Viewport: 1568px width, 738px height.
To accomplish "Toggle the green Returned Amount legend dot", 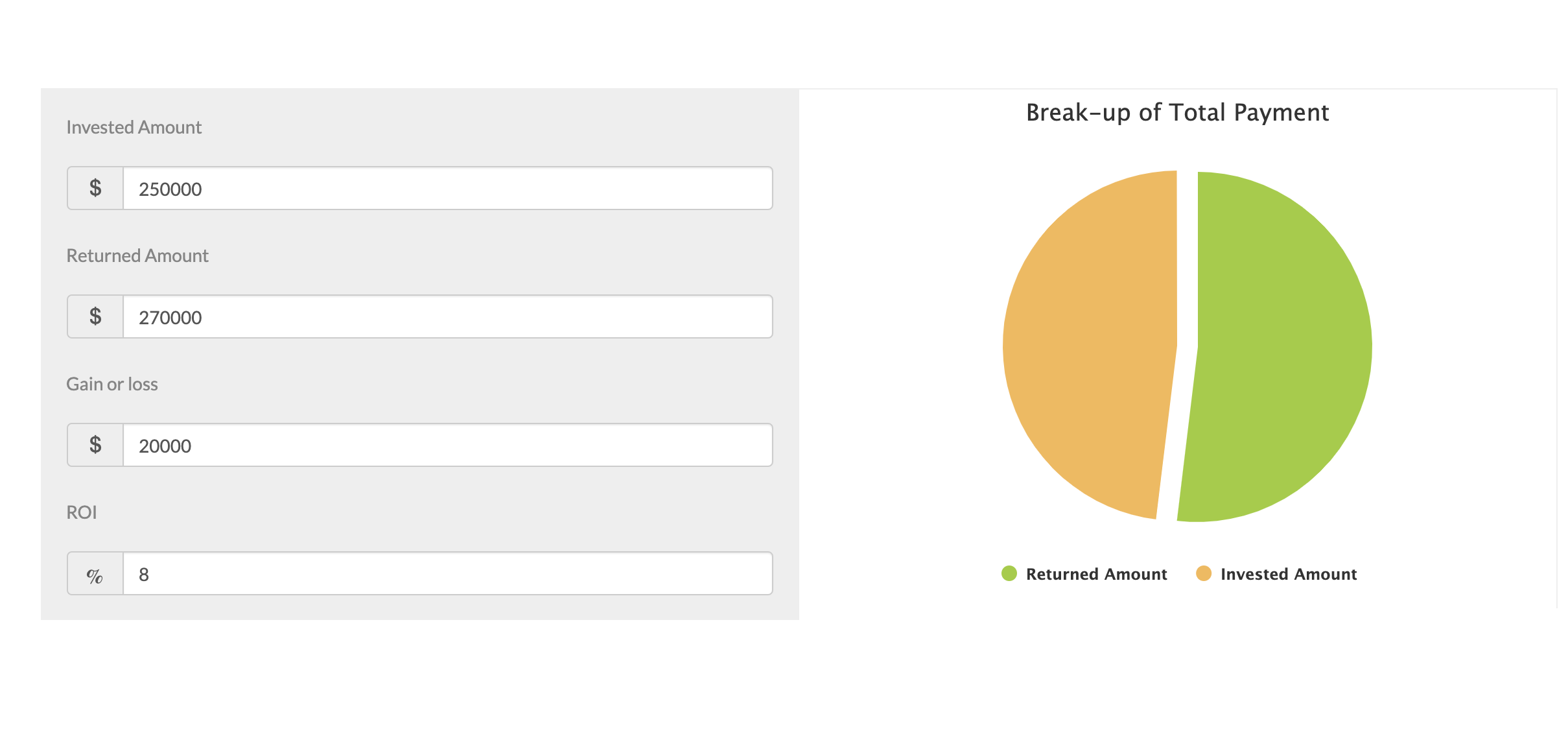I will click(1009, 574).
